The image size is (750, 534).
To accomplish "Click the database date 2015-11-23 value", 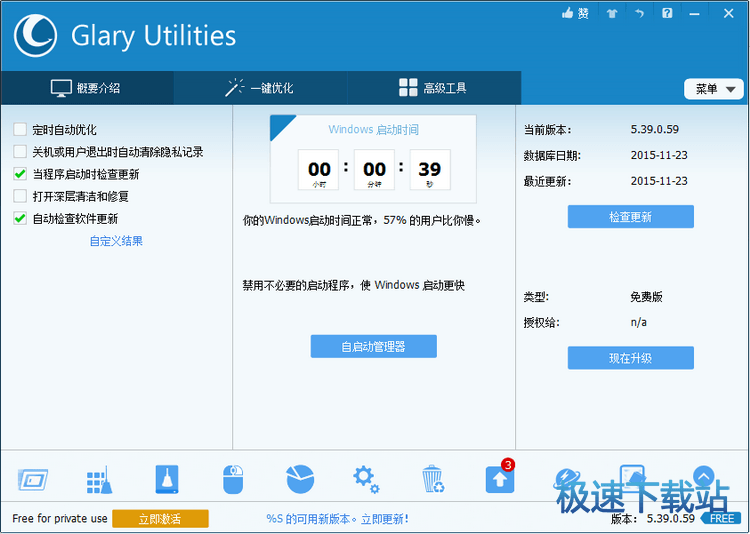I will (659, 155).
